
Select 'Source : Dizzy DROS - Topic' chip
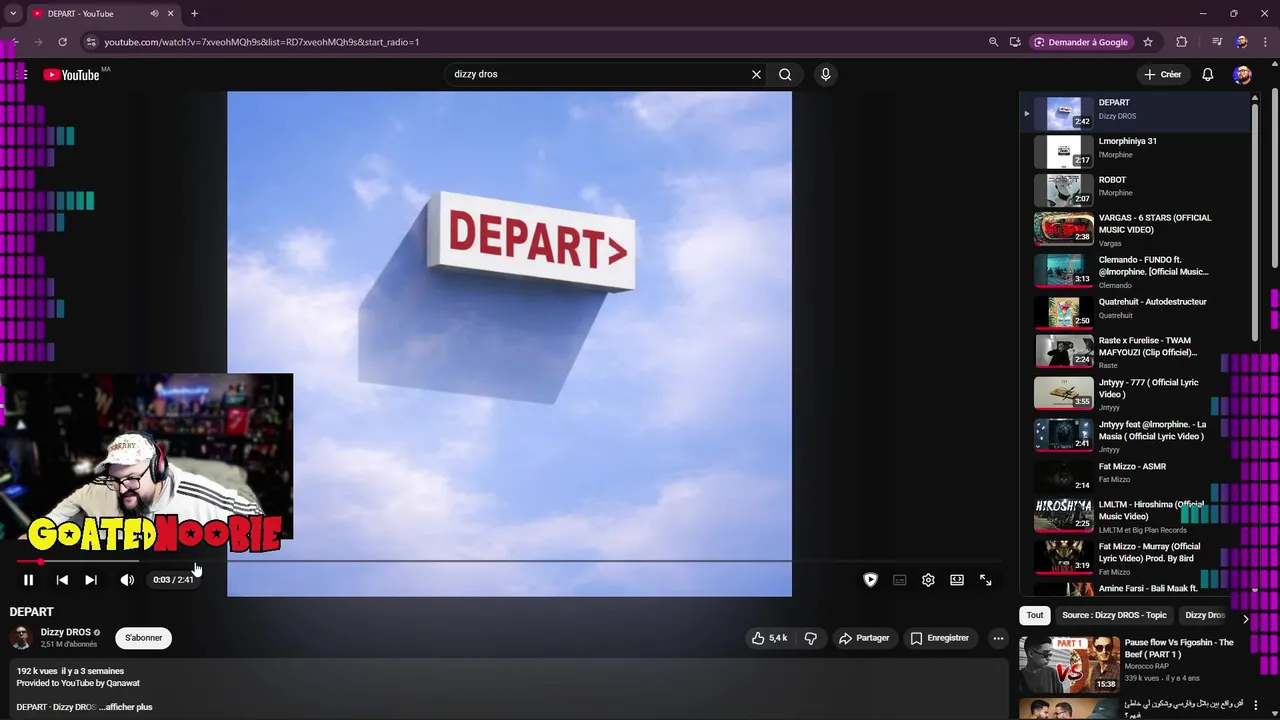point(1114,615)
